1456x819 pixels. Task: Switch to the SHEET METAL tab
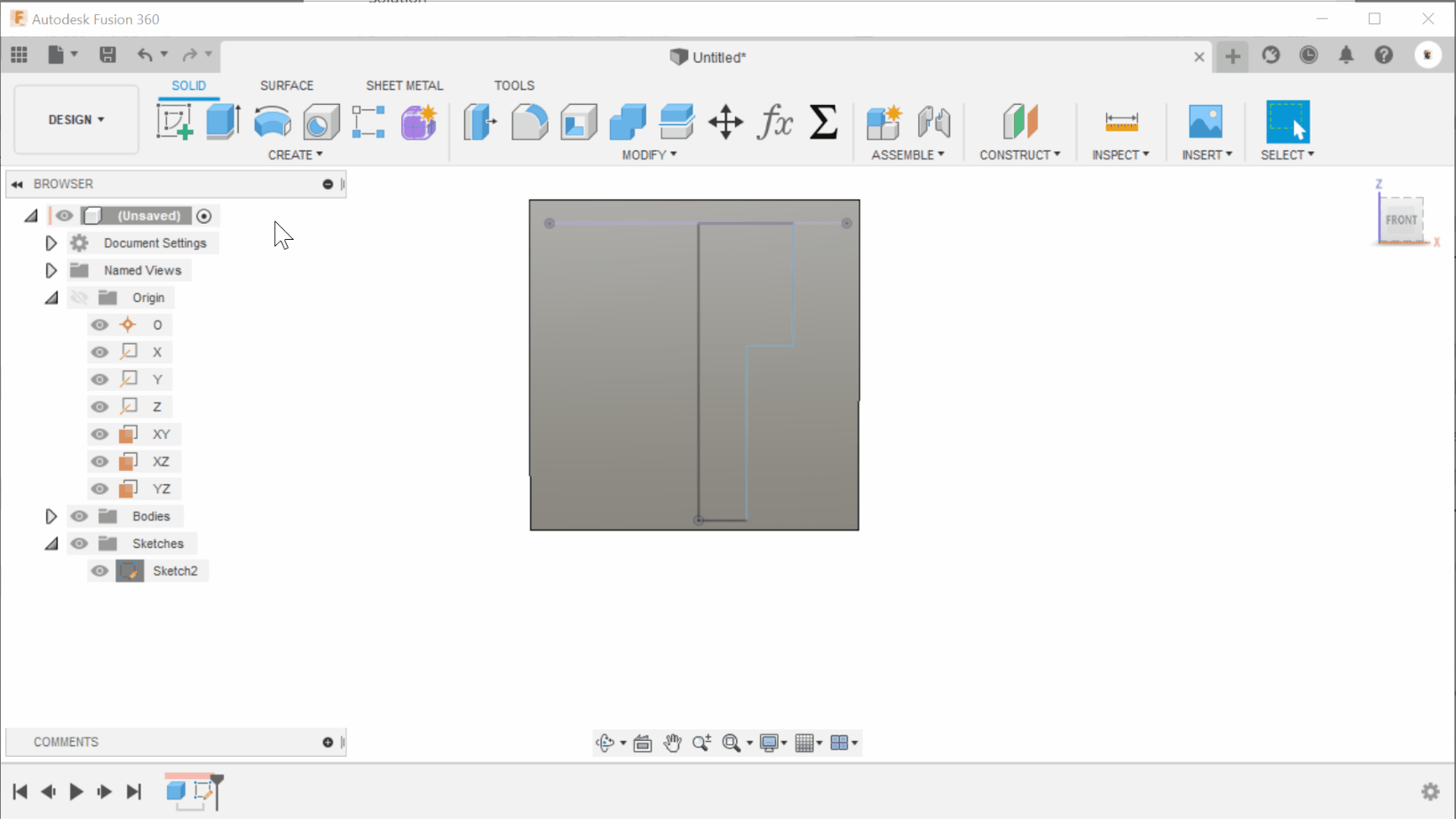(x=404, y=85)
